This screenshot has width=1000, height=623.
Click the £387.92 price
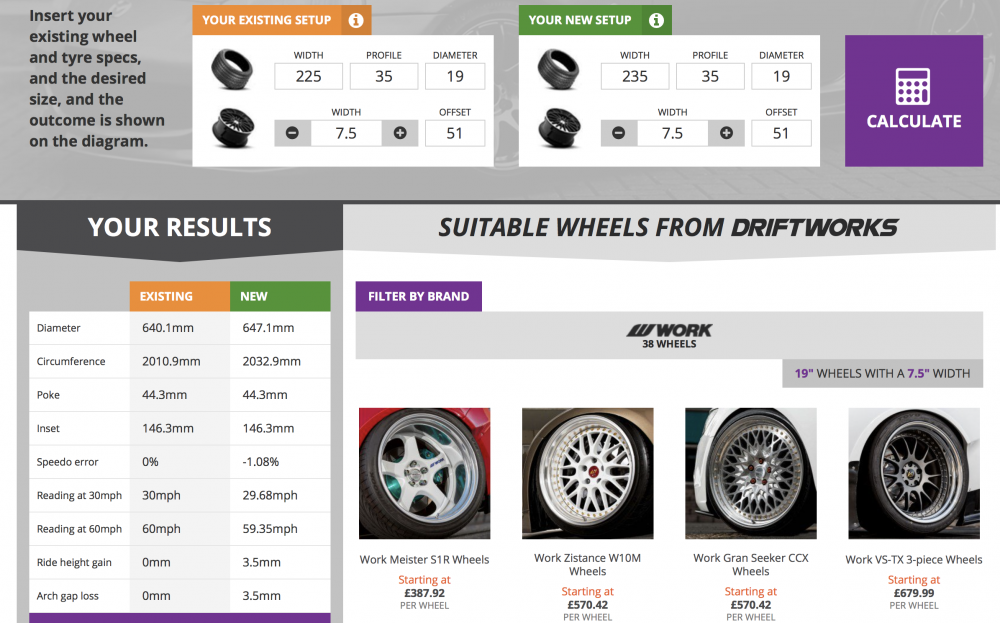[x=425, y=593]
